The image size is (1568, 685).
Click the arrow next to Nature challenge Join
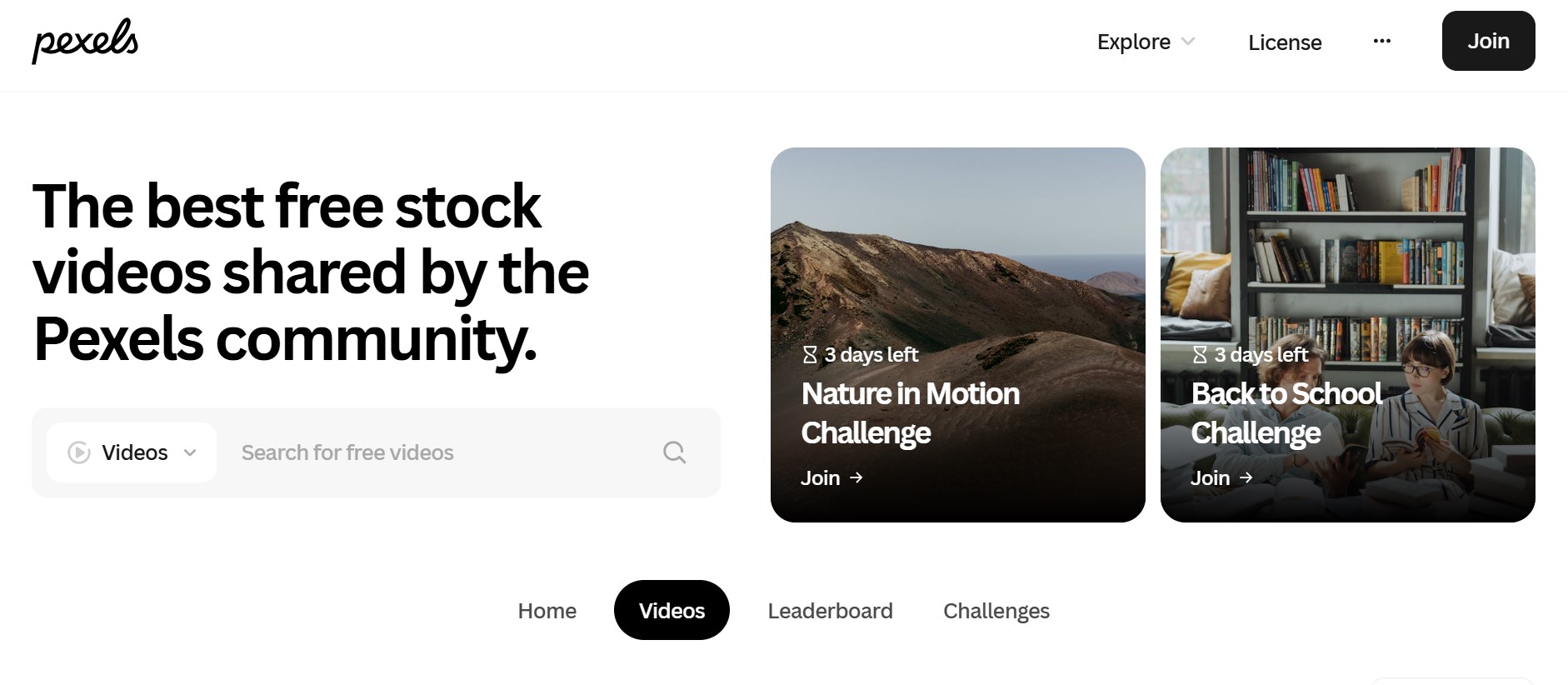(x=856, y=477)
